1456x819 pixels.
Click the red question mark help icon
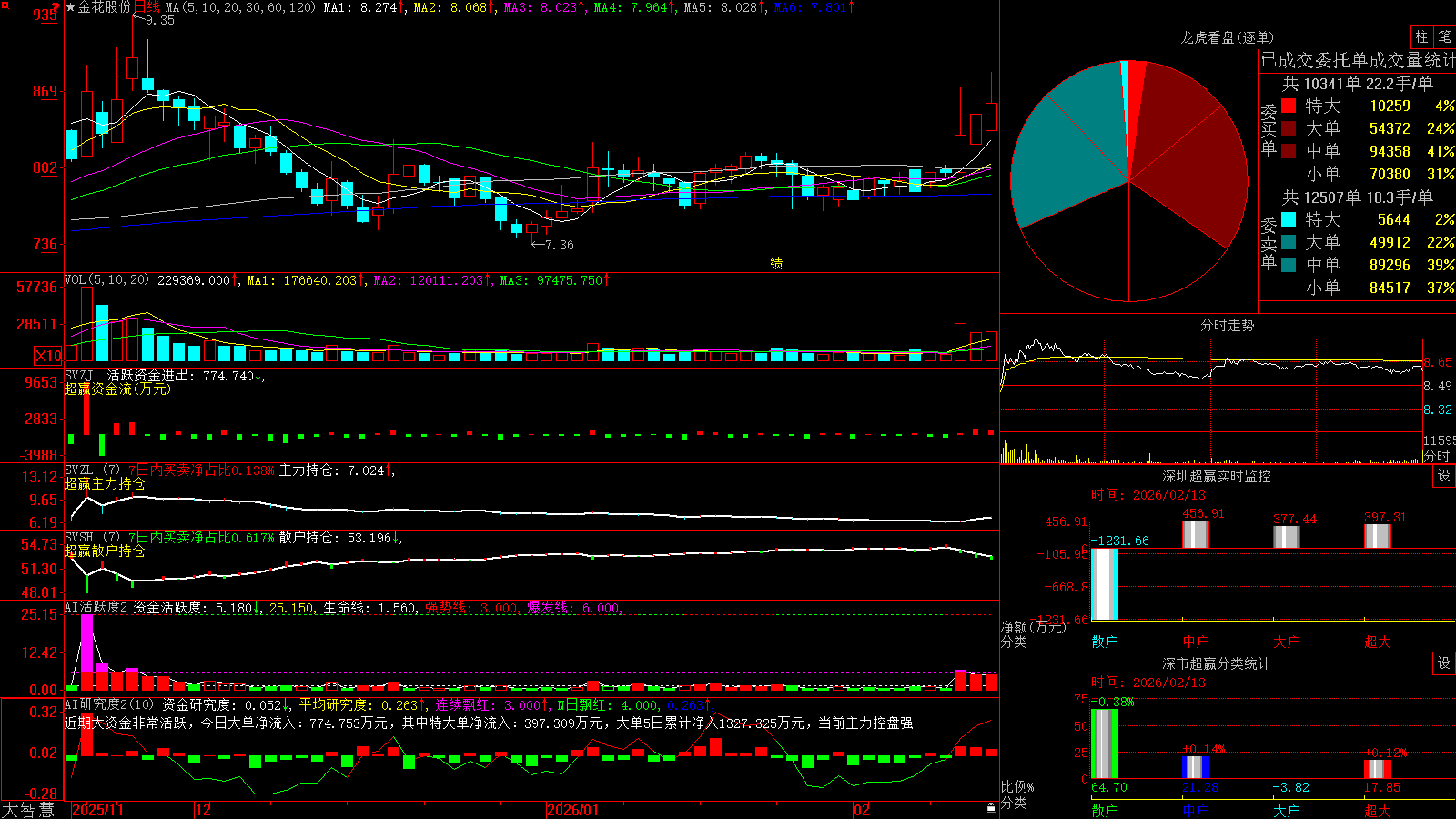[x=55, y=7]
